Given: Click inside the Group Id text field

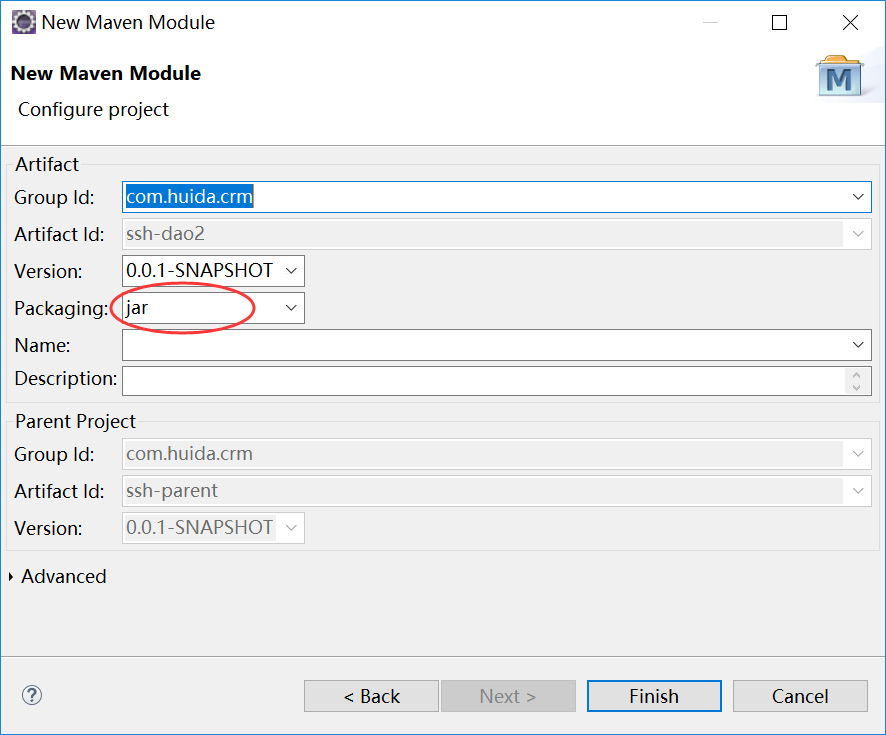Looking at the screenshot, I should (x=480, y=197).
